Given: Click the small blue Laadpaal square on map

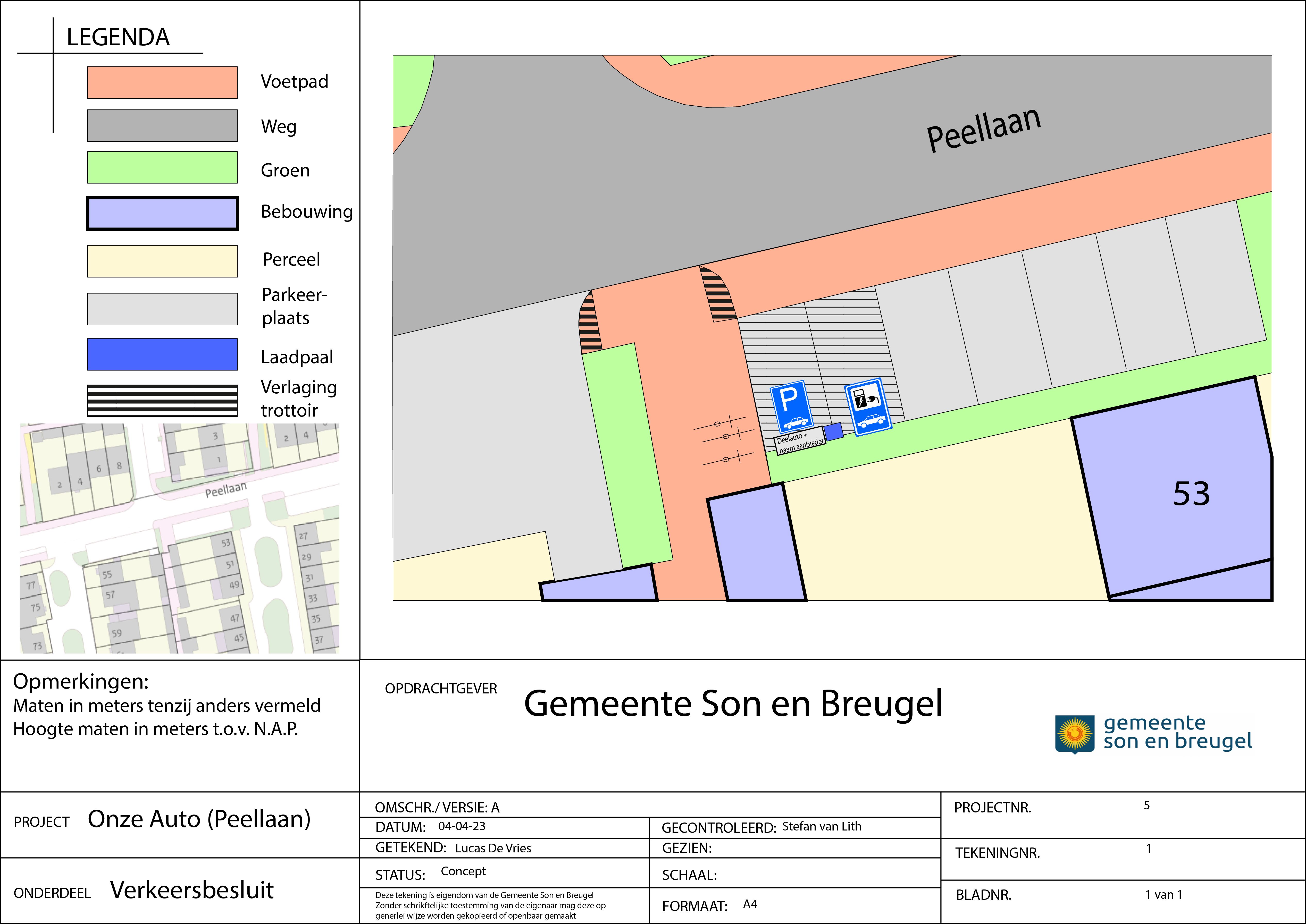Looking at the screenshot, I should point(834,432).
